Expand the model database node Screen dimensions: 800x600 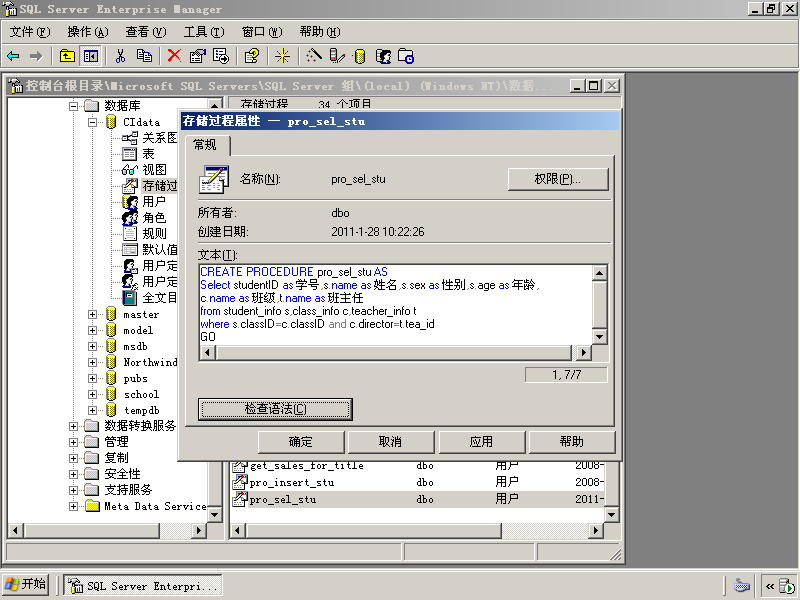pyautogui.click(x=92, y=330)
